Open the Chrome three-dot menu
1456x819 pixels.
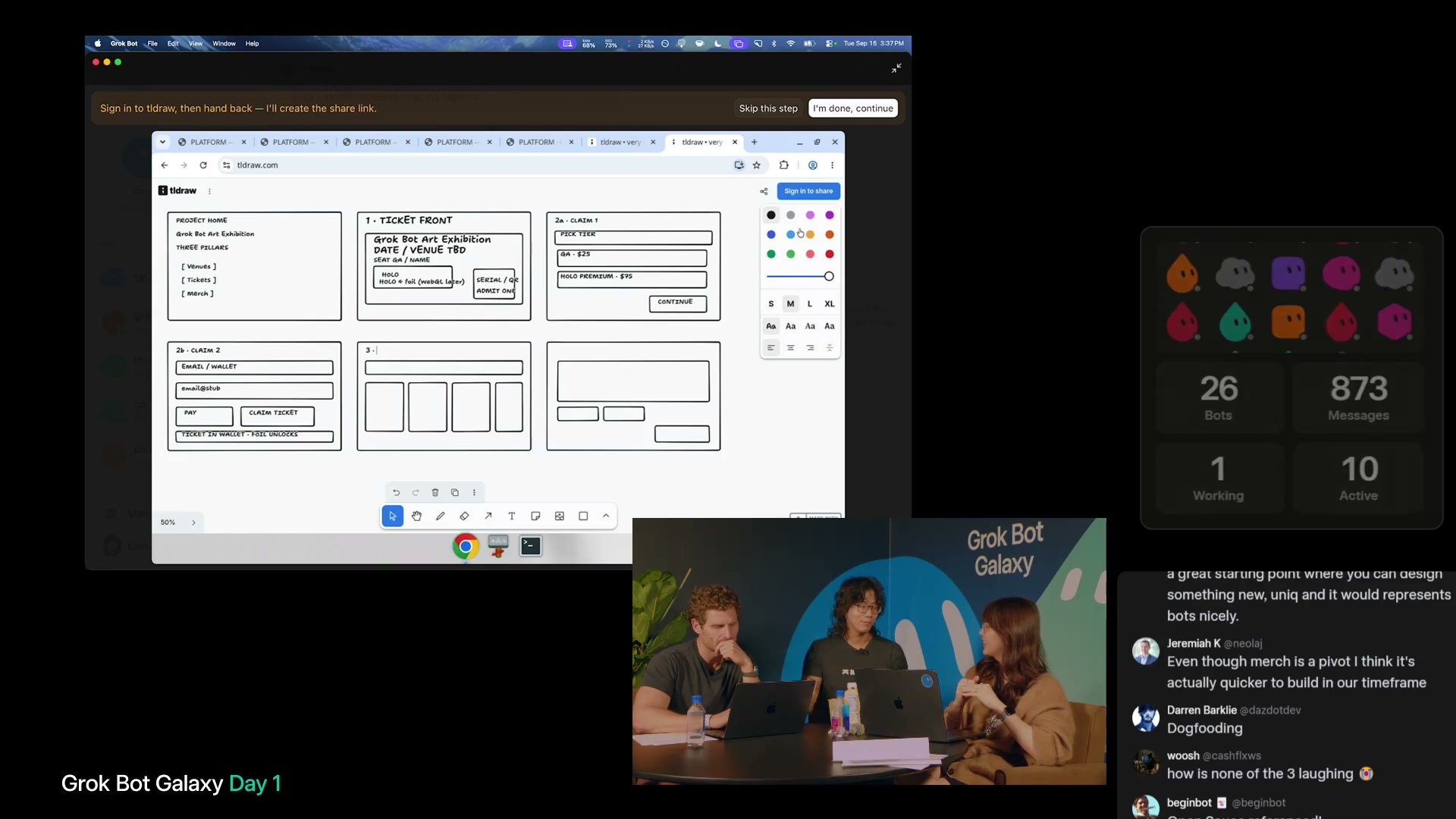pyautogui.click(x=833, y=165)
